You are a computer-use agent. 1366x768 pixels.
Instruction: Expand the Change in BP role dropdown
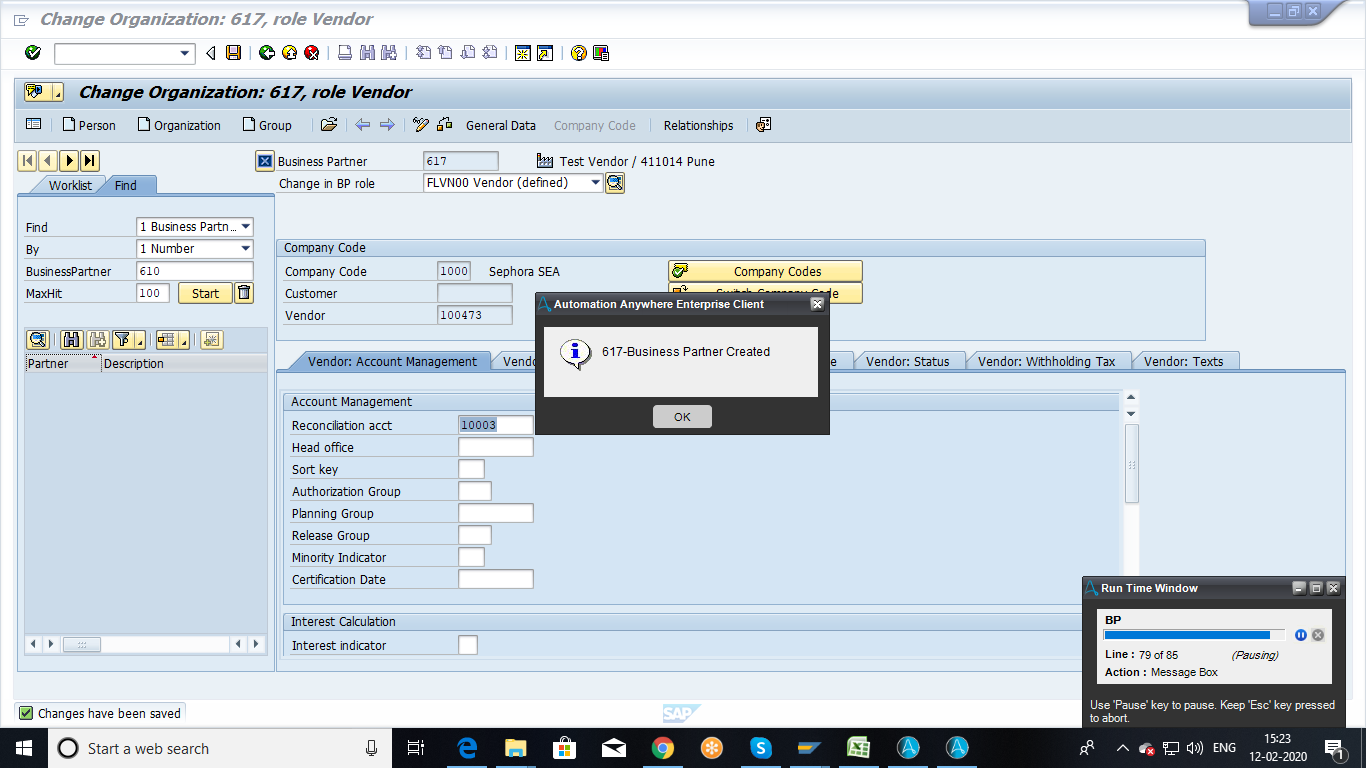[596, 183]
